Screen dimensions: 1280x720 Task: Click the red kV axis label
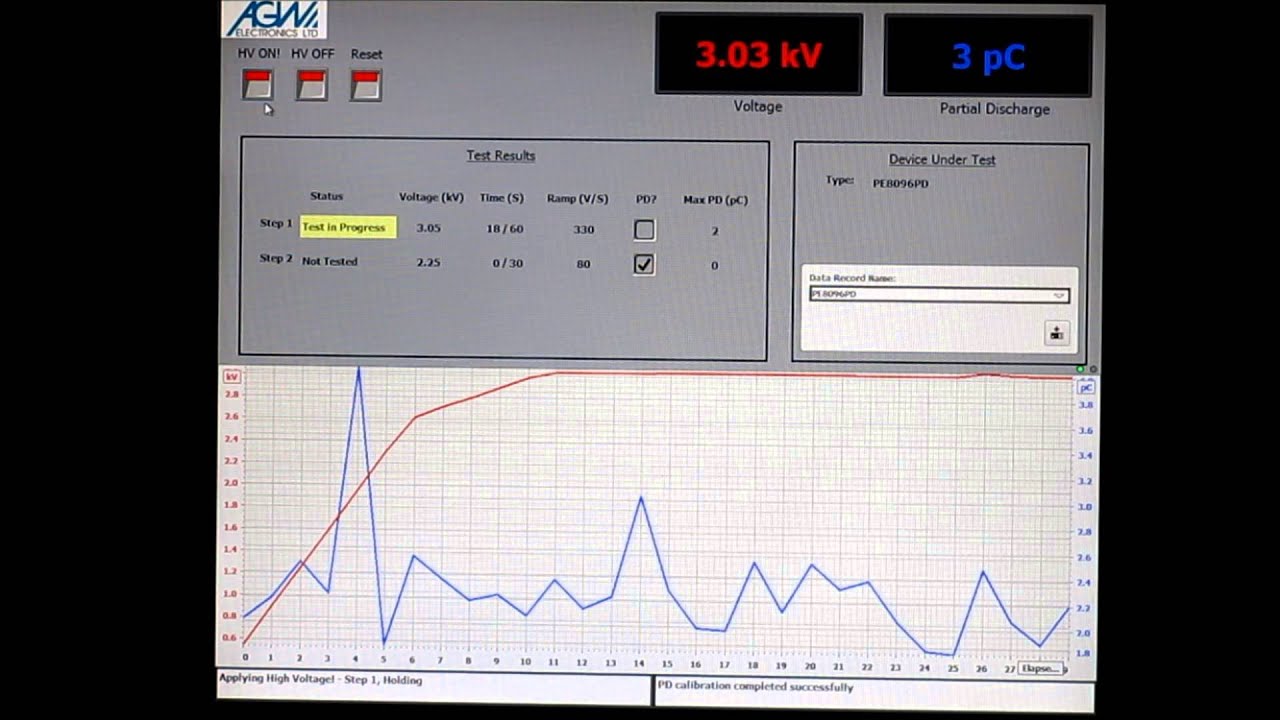tap(232, 376)
